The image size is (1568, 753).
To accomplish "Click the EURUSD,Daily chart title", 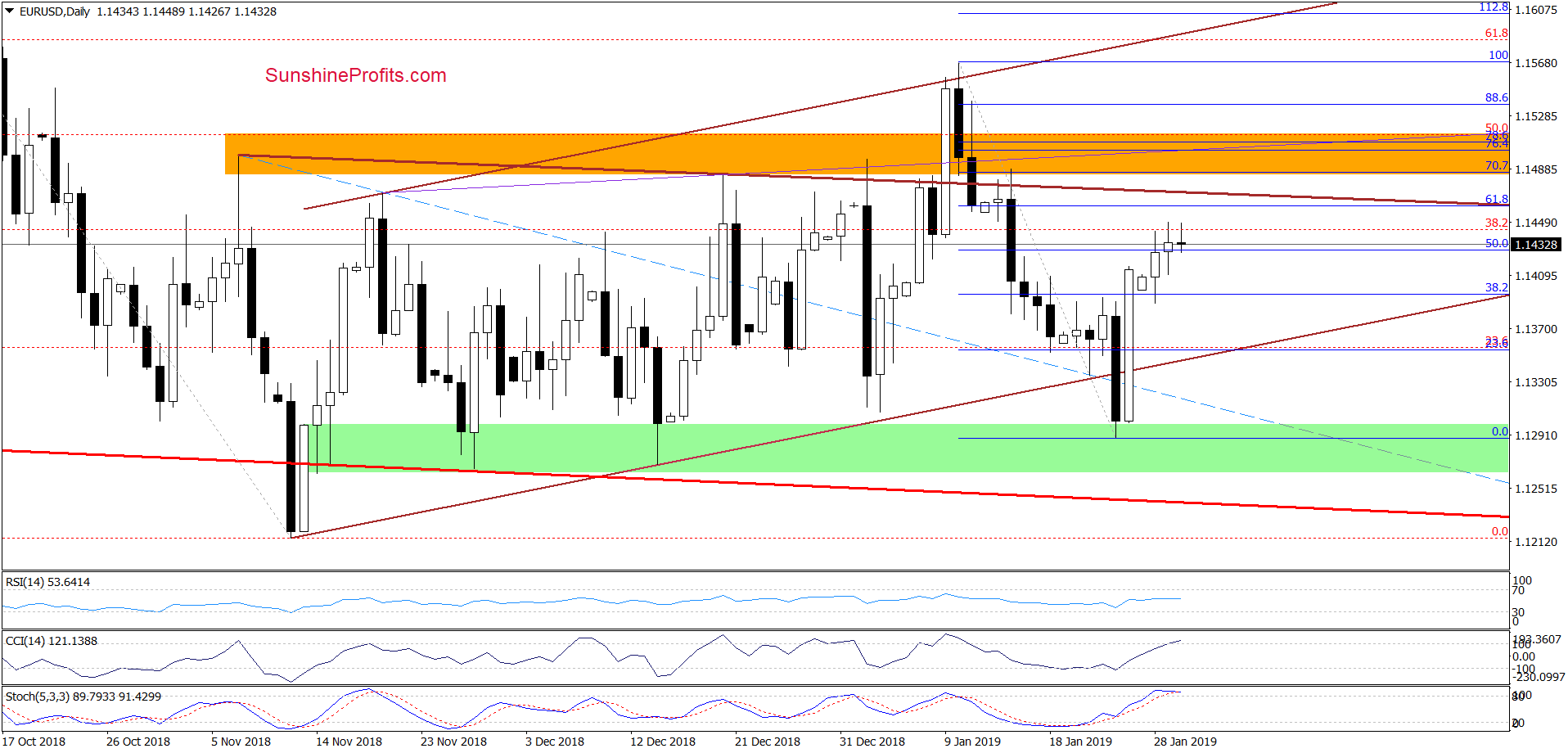I will (x=55, y=11).
